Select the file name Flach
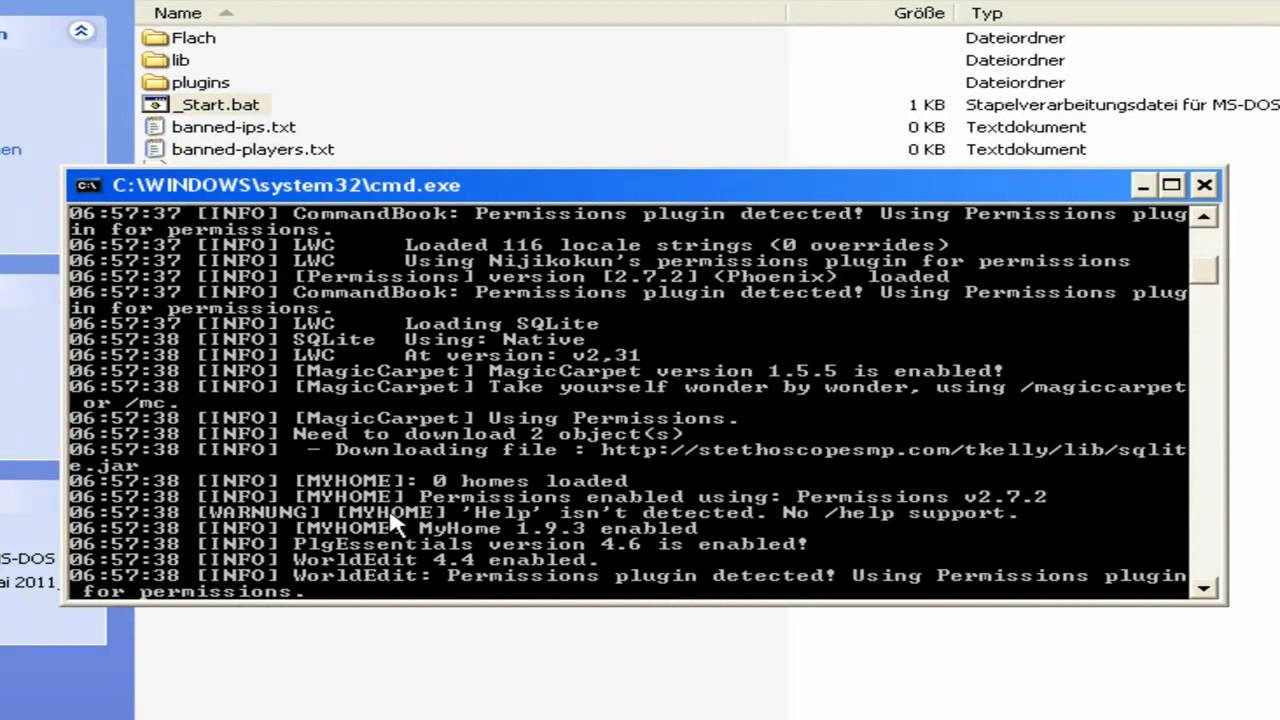 [x=194, y=38]
